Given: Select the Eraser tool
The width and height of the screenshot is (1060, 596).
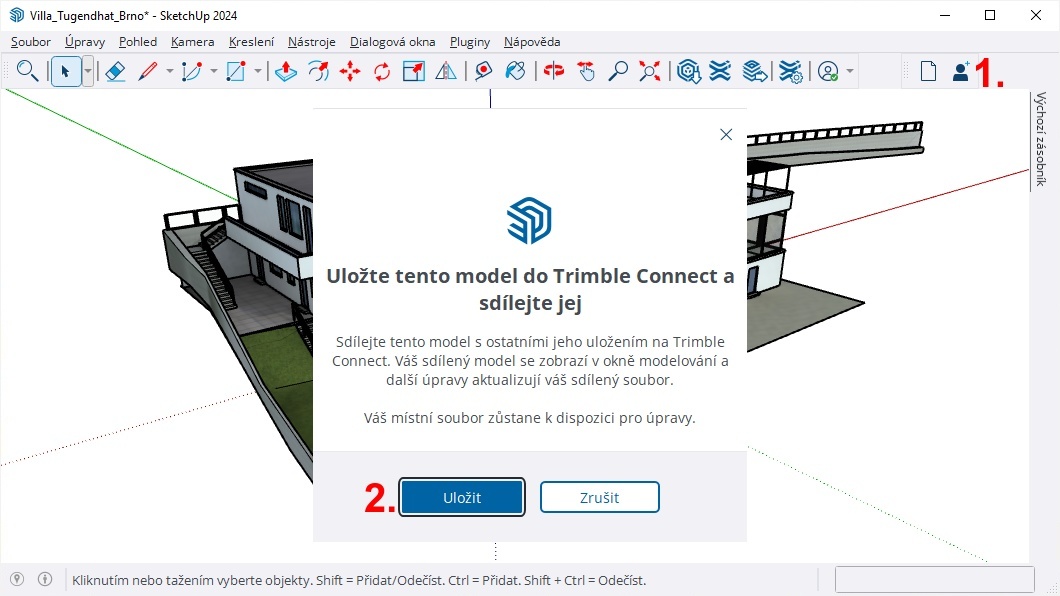Looking at the screenshot, I should pos(115,71).
